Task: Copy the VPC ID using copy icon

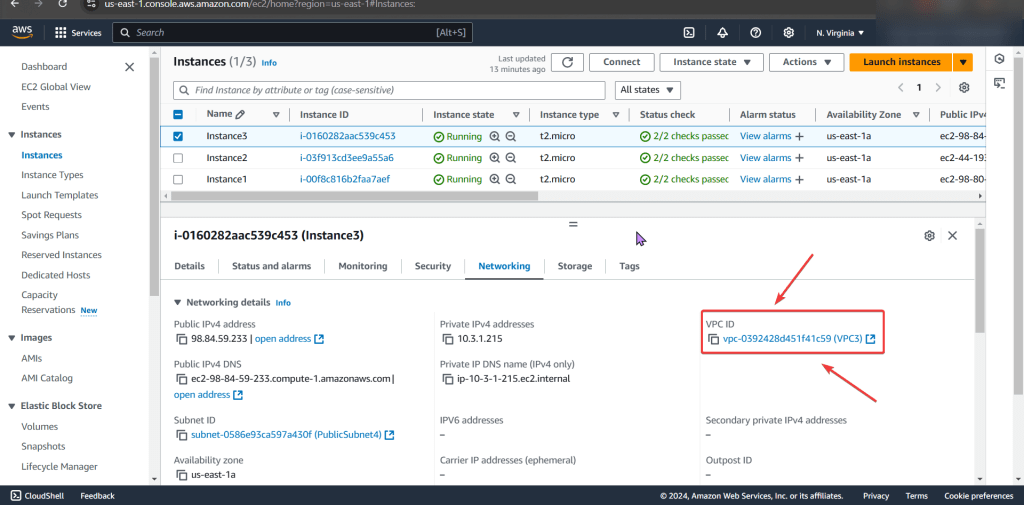Action: click(713, 339)
